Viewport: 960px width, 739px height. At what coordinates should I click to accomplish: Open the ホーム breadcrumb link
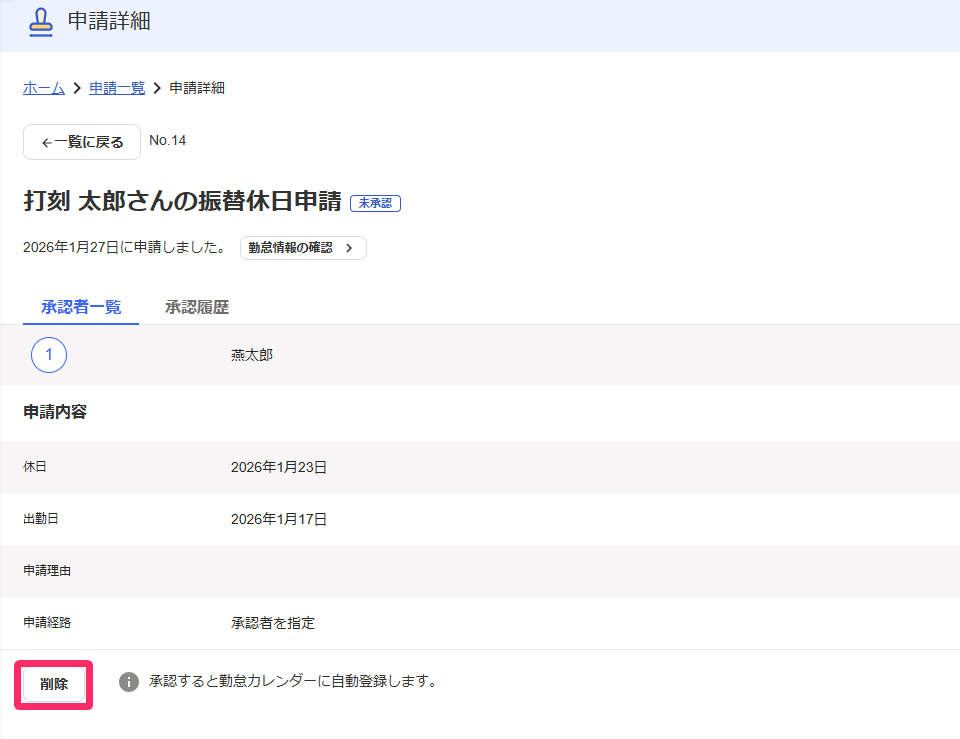point(43,88)
